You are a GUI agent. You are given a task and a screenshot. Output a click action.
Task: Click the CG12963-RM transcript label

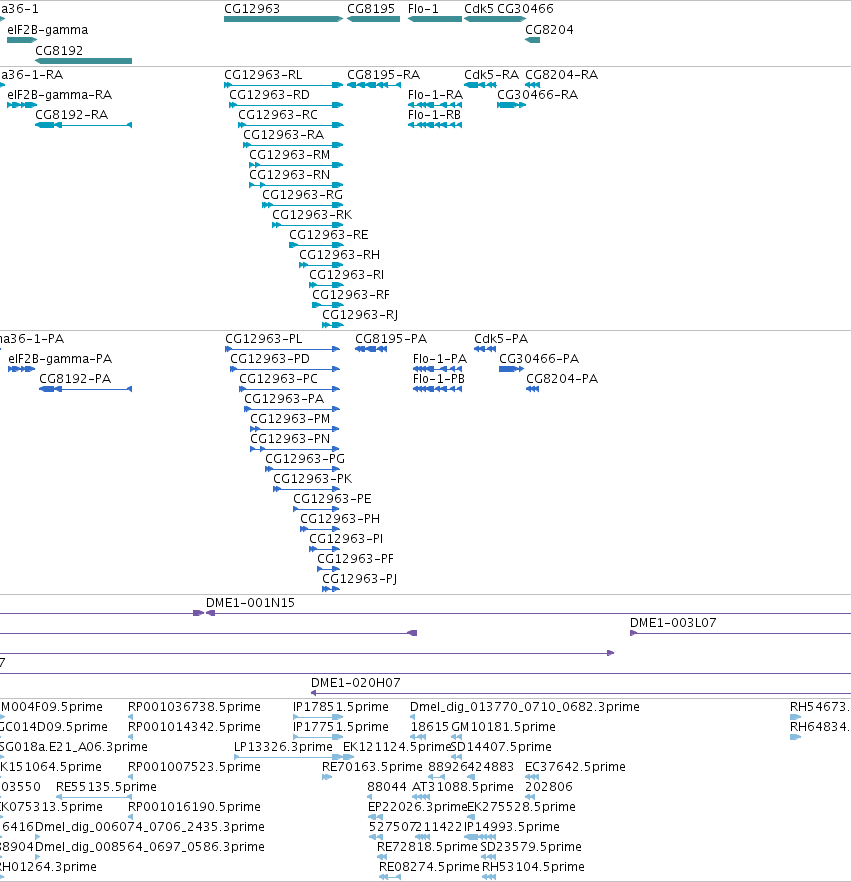click(289, 155)
